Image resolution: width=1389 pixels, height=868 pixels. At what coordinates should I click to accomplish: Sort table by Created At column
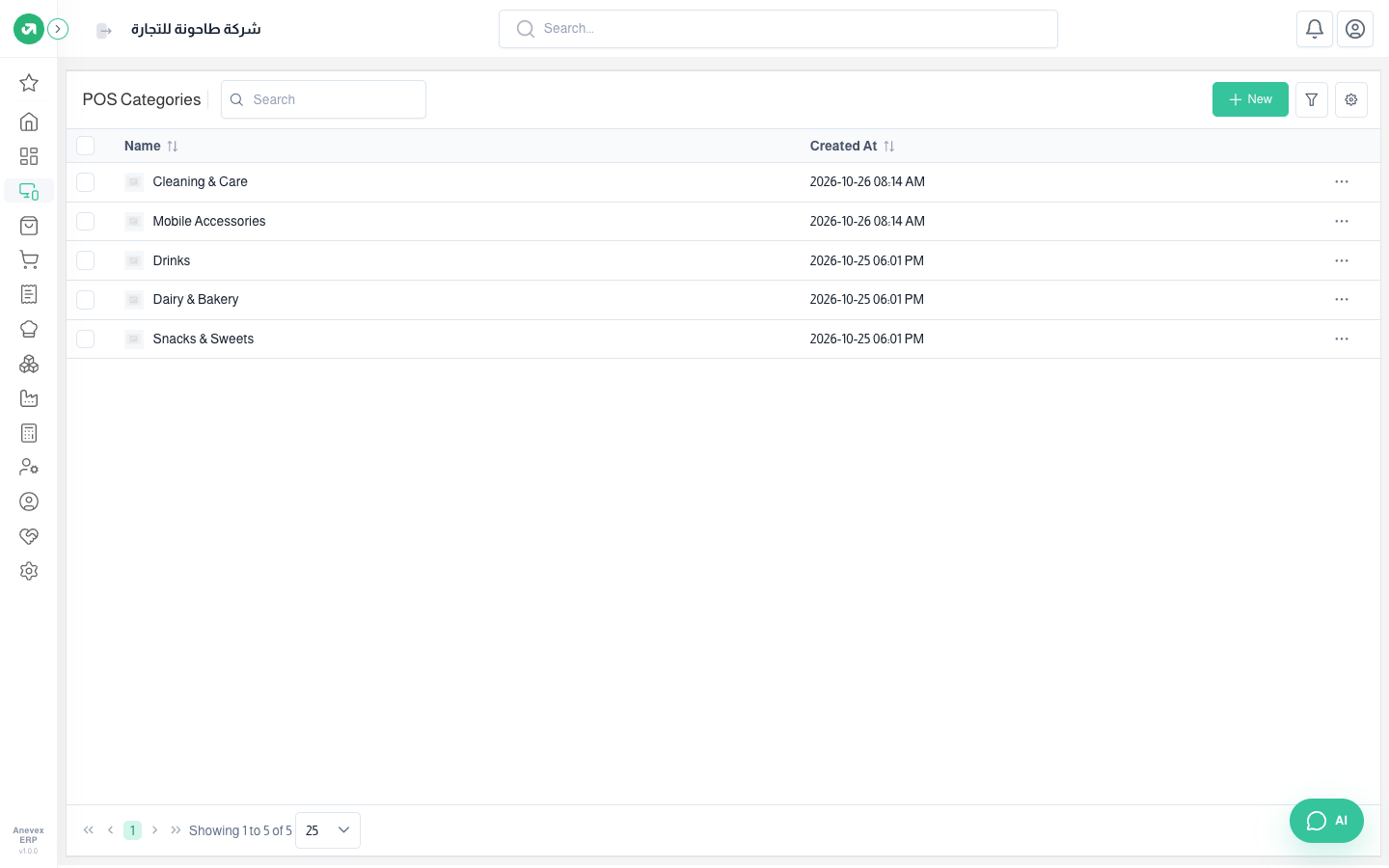pyautogui.click(x=853, y=146)
